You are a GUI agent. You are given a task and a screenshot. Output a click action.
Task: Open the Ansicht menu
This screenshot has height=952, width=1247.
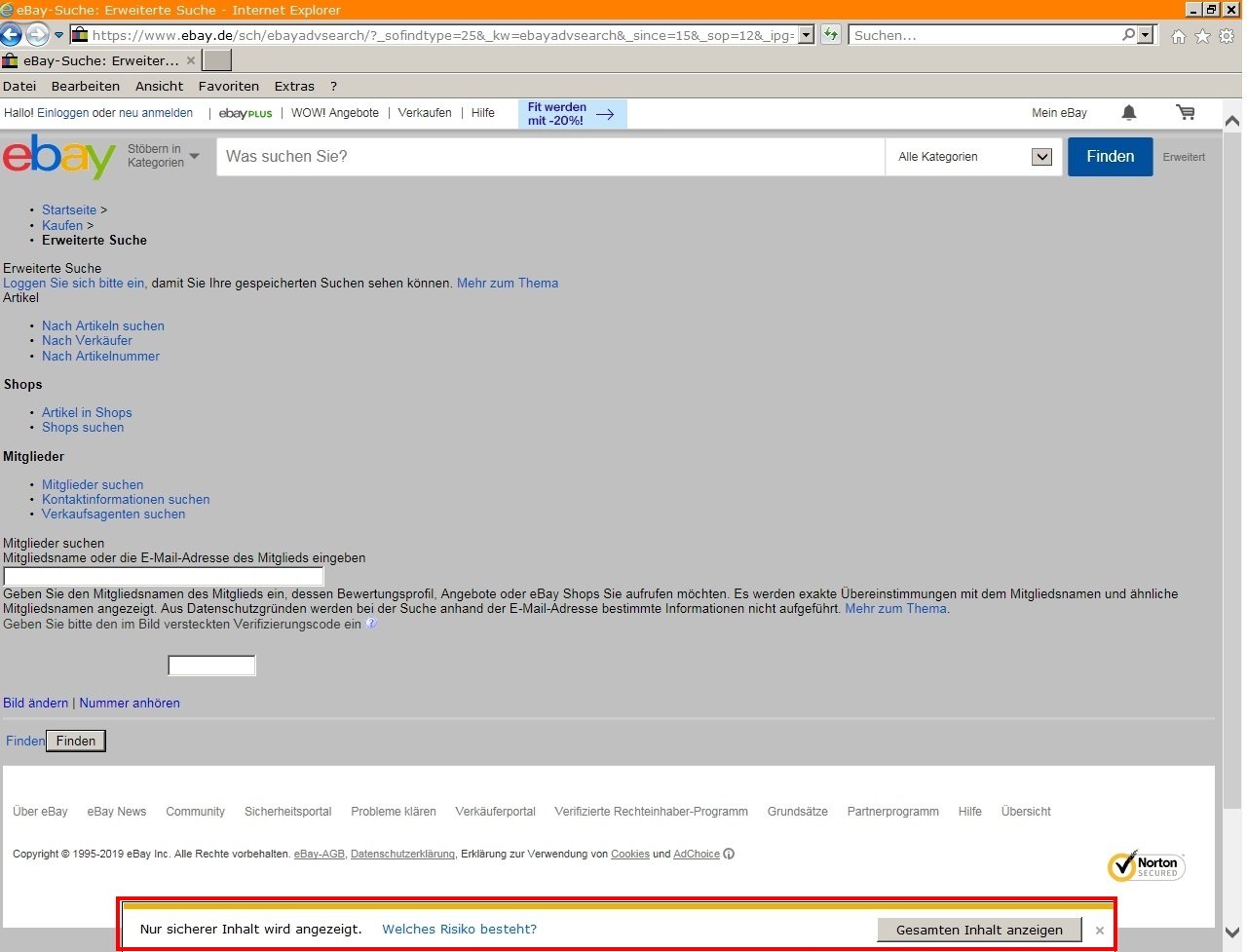point(159,86)
